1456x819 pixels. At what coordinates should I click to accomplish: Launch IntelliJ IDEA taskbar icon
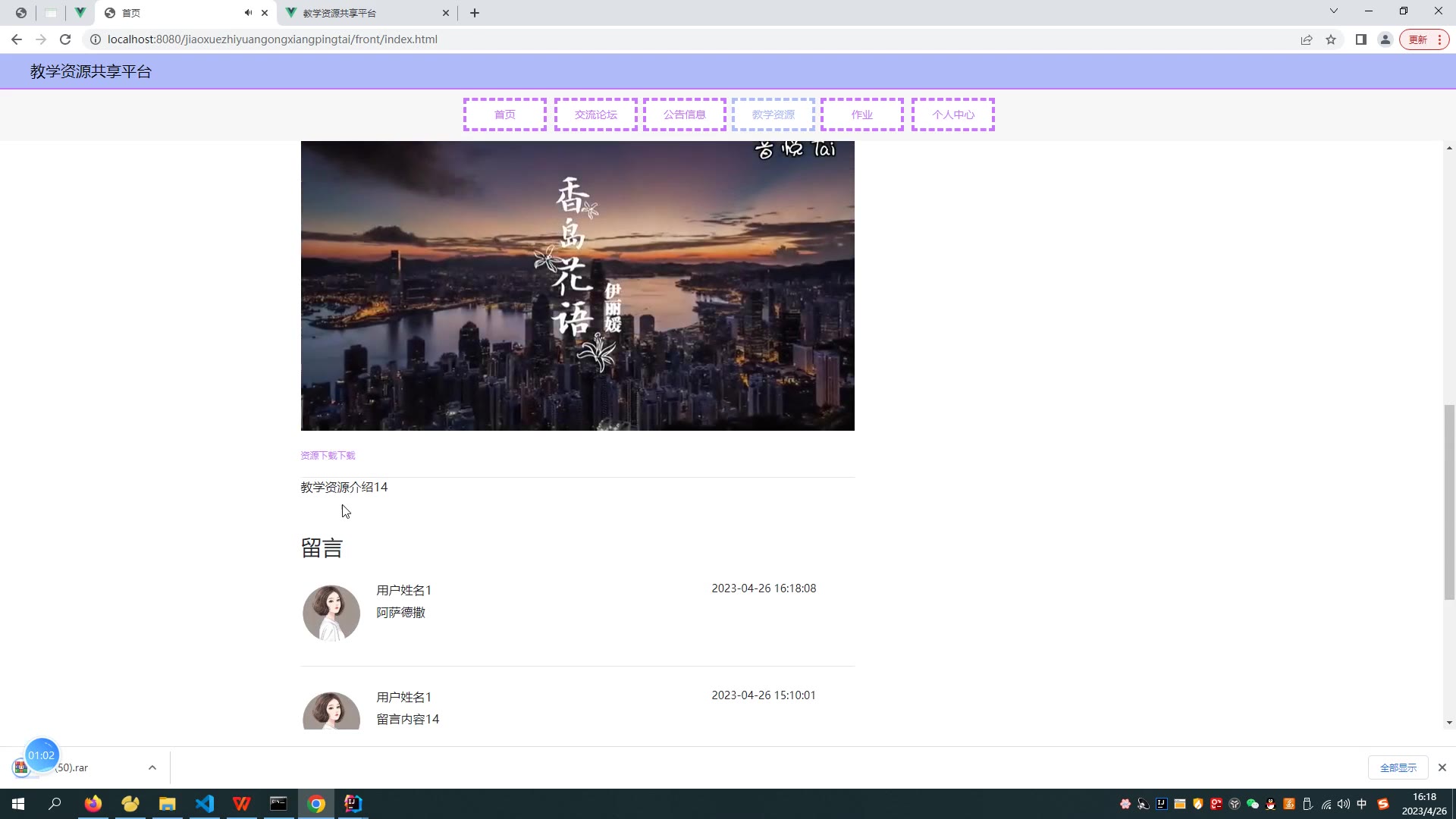pyautogui.click(x=353, y=804)
